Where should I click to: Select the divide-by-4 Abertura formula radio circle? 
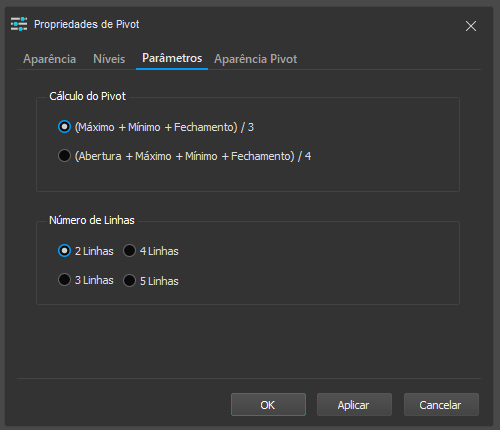coord(64,156)
